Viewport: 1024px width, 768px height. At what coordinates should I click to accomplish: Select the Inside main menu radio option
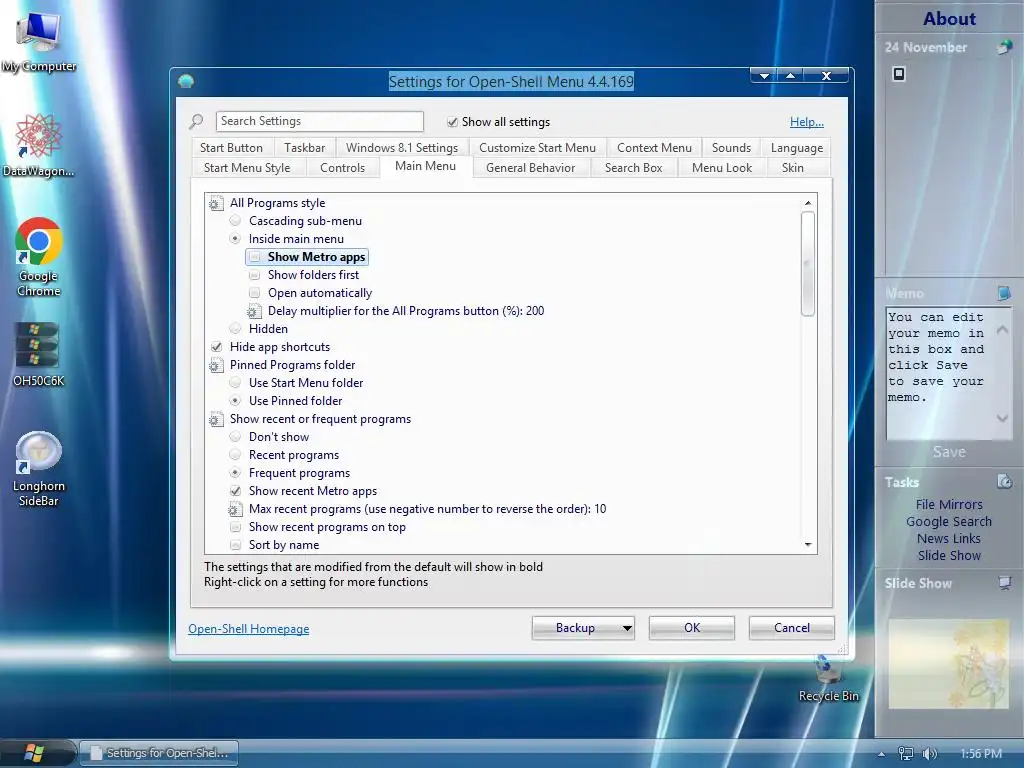235,239
